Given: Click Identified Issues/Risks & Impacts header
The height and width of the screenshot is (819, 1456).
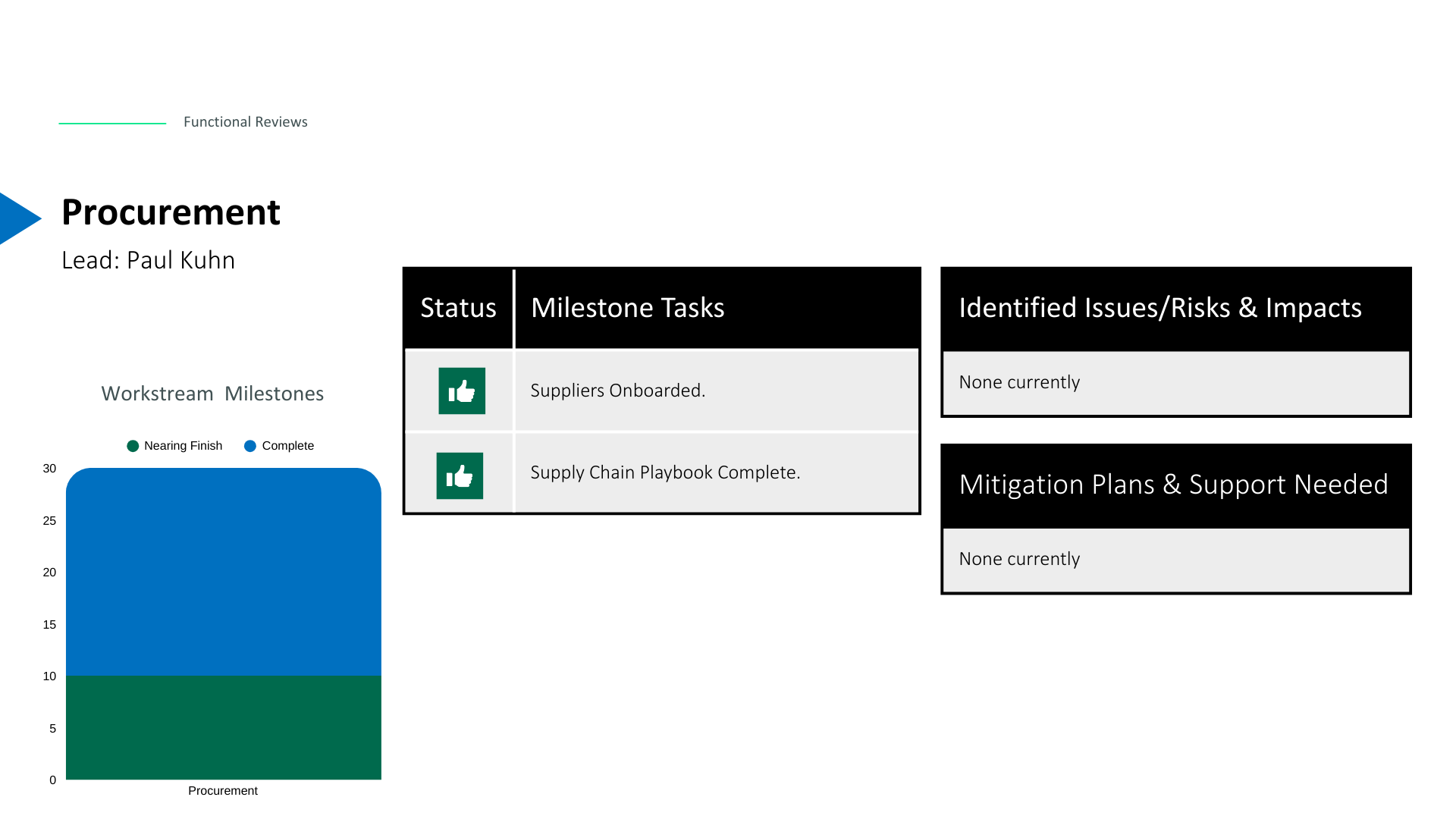Looking at the screenshot, I should [x=1159, y=308].
